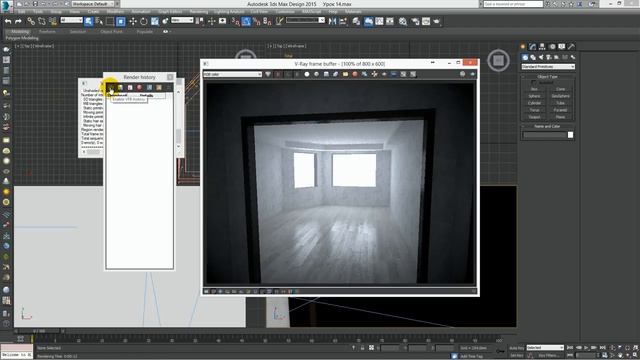The image size is (640, 360).
Task: Choose the Unlink Selection tool
Action: 42,21
